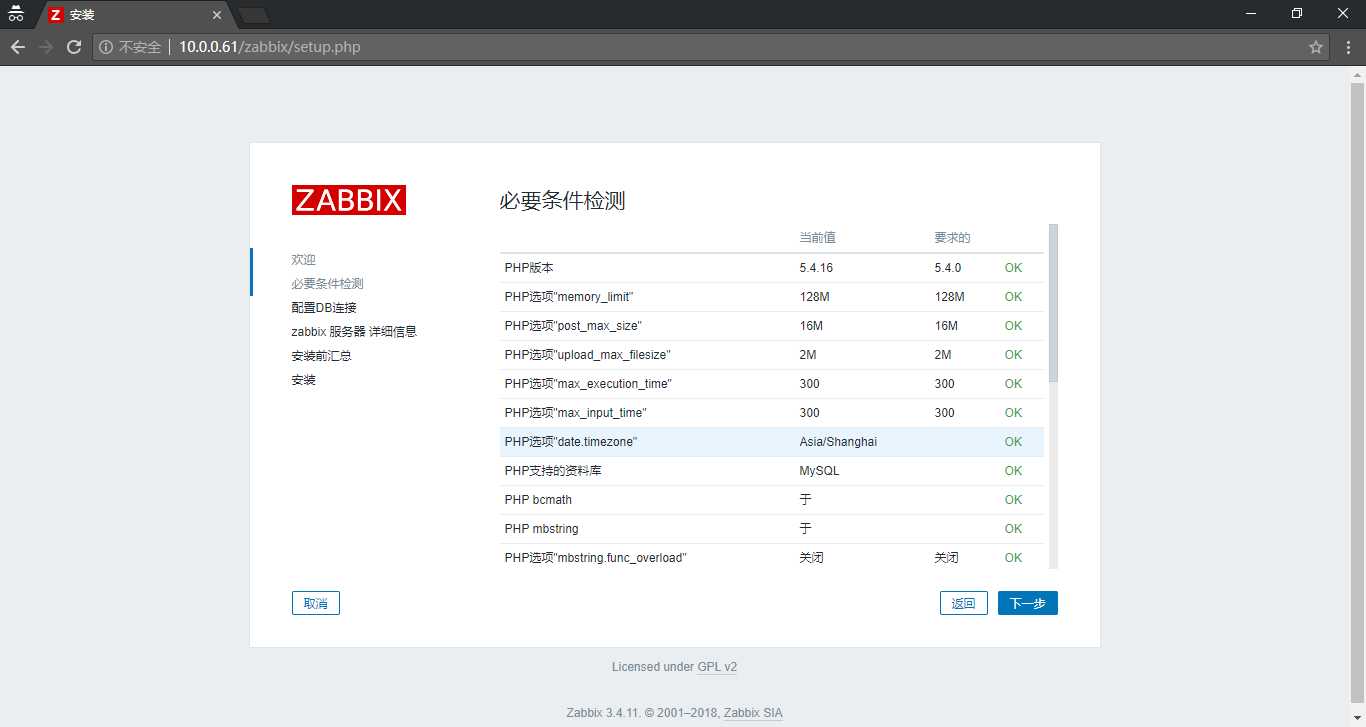This screenshot has height=727, width=1366.
Task: Bookmark this page with the star icon
Action: (x=1316, y=47)
